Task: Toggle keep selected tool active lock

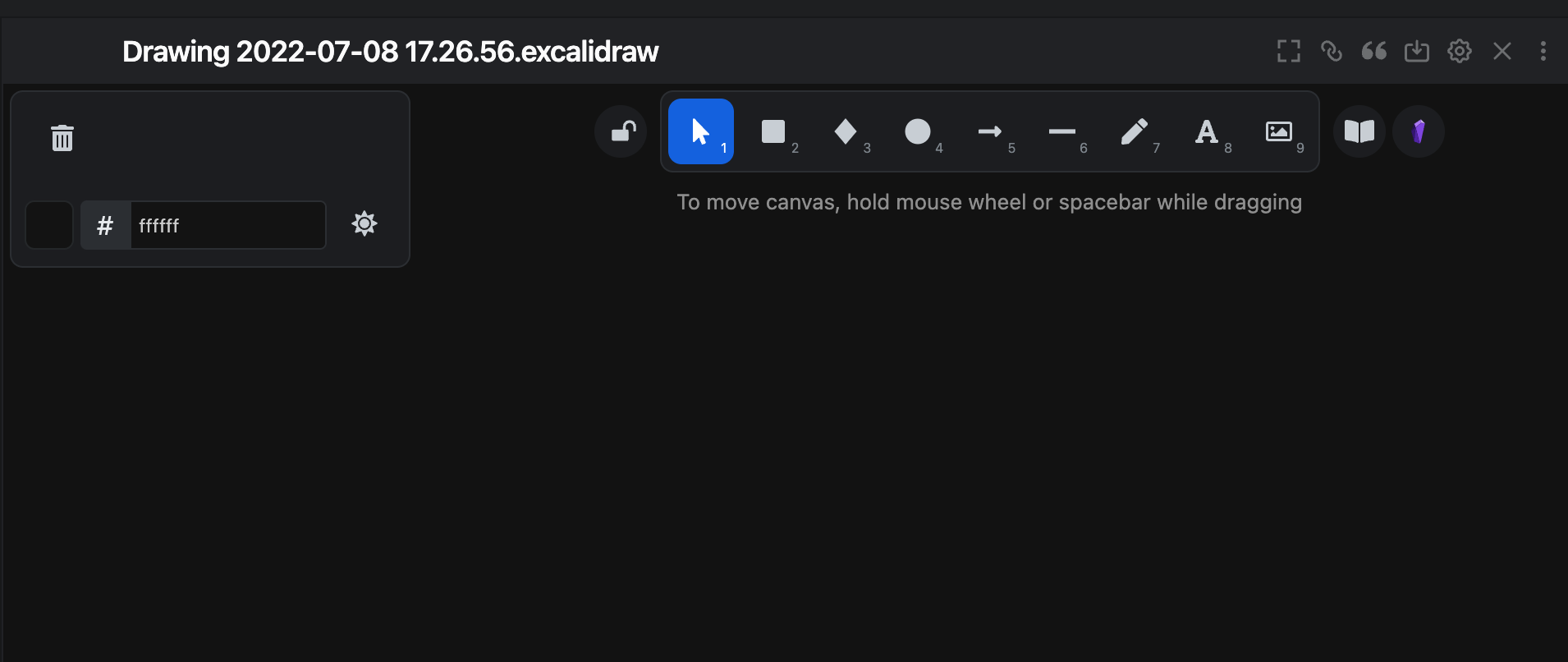Action: 621,131
